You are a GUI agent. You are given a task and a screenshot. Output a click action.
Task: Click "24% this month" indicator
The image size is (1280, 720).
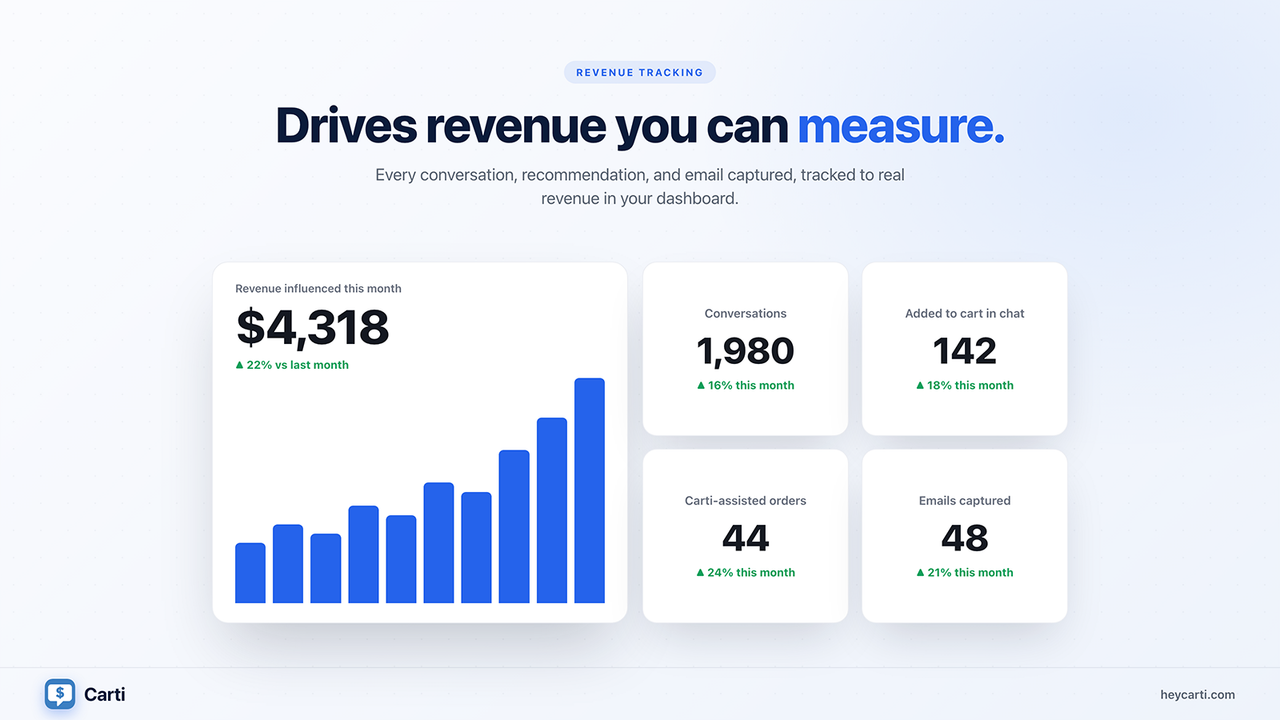[745, 572]
